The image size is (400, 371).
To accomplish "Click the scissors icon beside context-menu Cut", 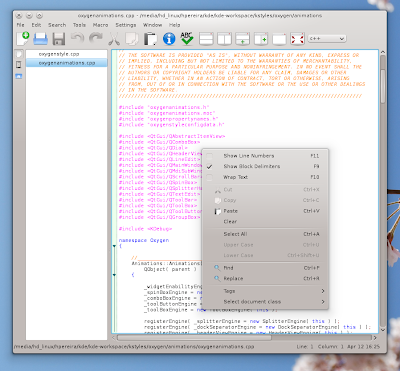I will 218,190.
